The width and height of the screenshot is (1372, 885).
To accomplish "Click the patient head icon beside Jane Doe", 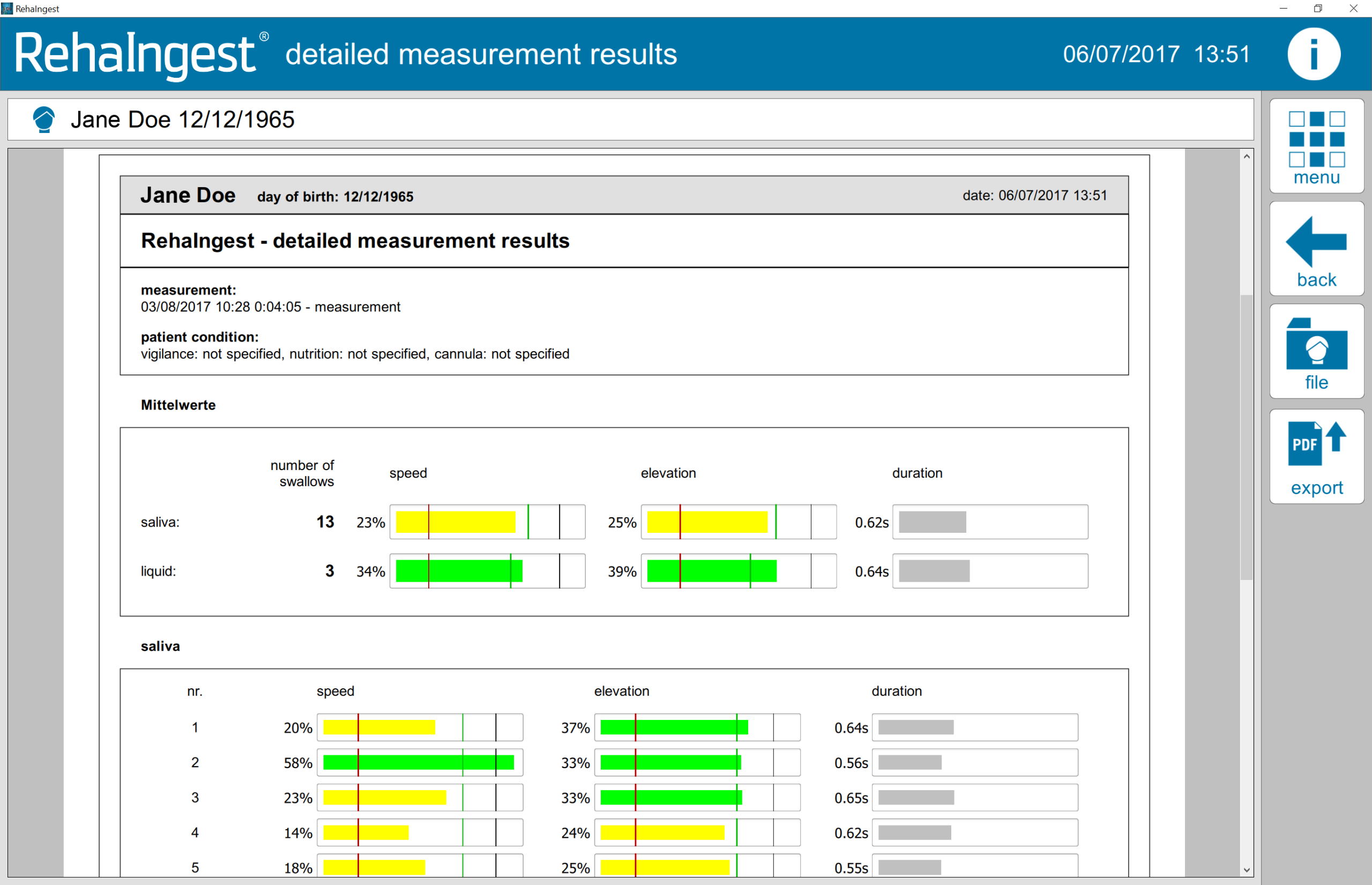I will 43,120.
